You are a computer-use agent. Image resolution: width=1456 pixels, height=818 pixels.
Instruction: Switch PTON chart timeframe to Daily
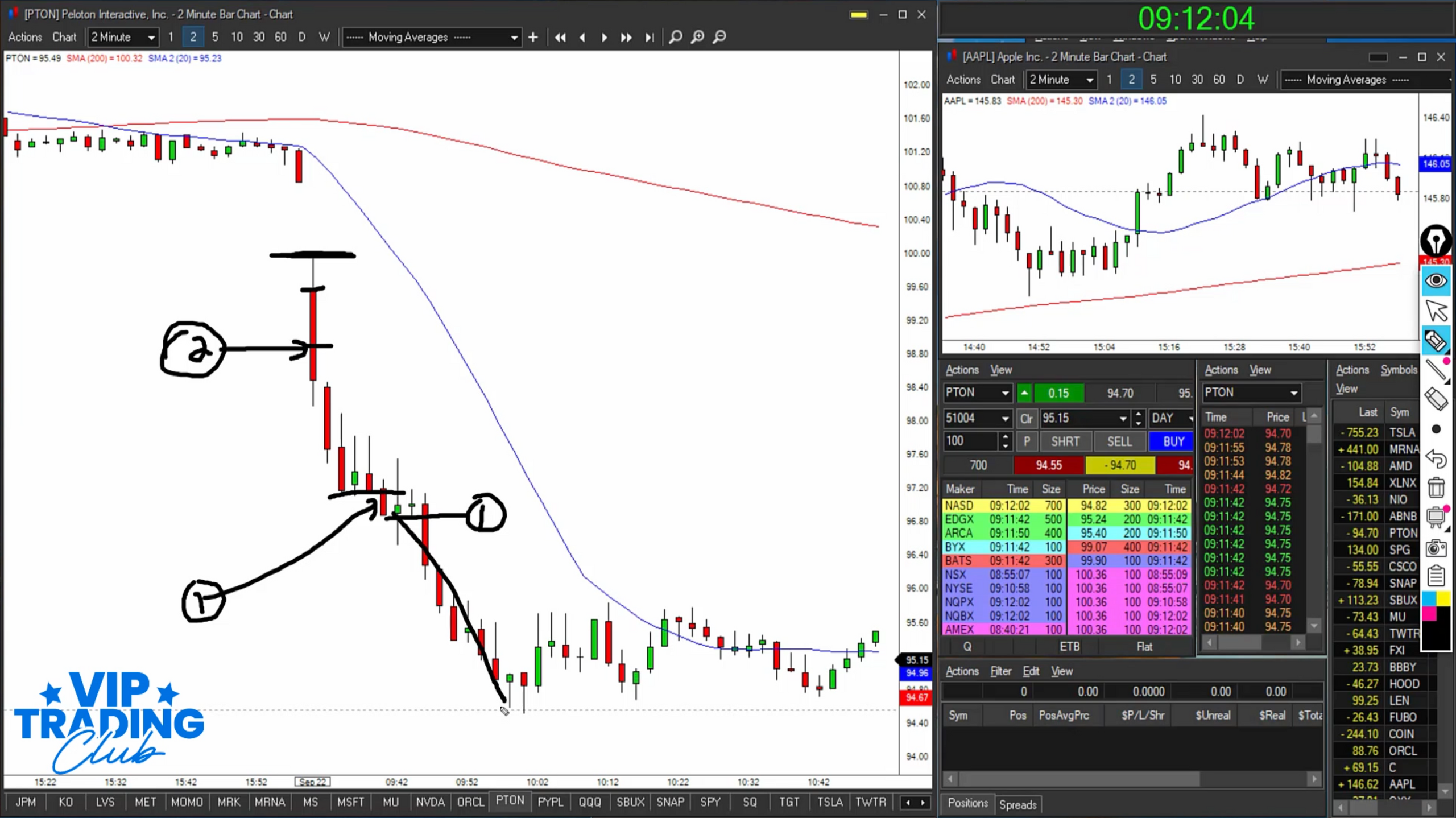[x=302, y=37]
